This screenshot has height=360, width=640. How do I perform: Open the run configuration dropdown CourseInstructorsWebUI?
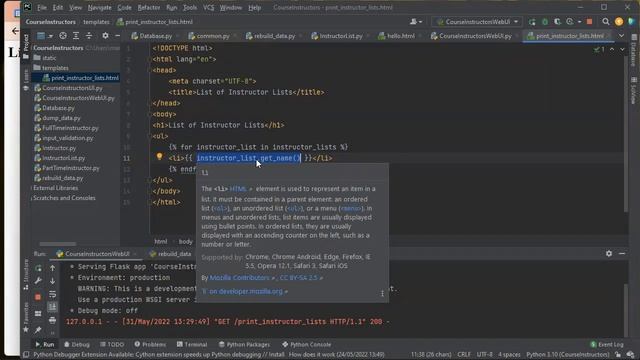coord(477,22)
